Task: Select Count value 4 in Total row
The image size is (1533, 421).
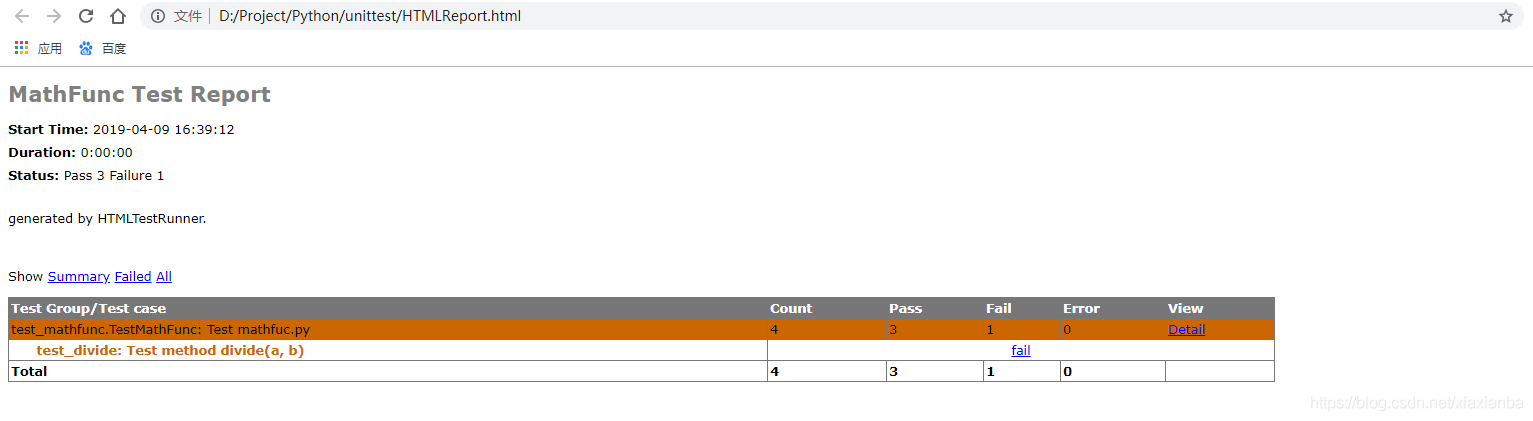Action: click(x=774, y=371)
